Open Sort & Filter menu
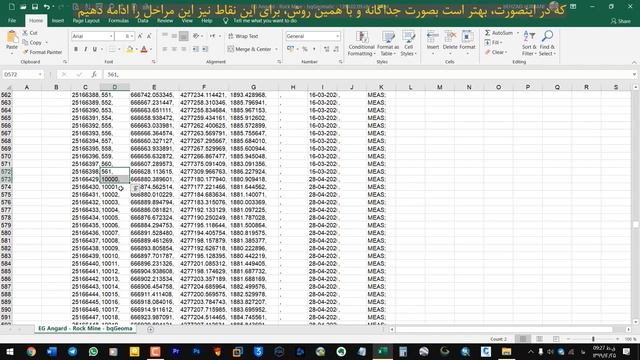Viewport: 640px width, 360px height. coord(529,43)
